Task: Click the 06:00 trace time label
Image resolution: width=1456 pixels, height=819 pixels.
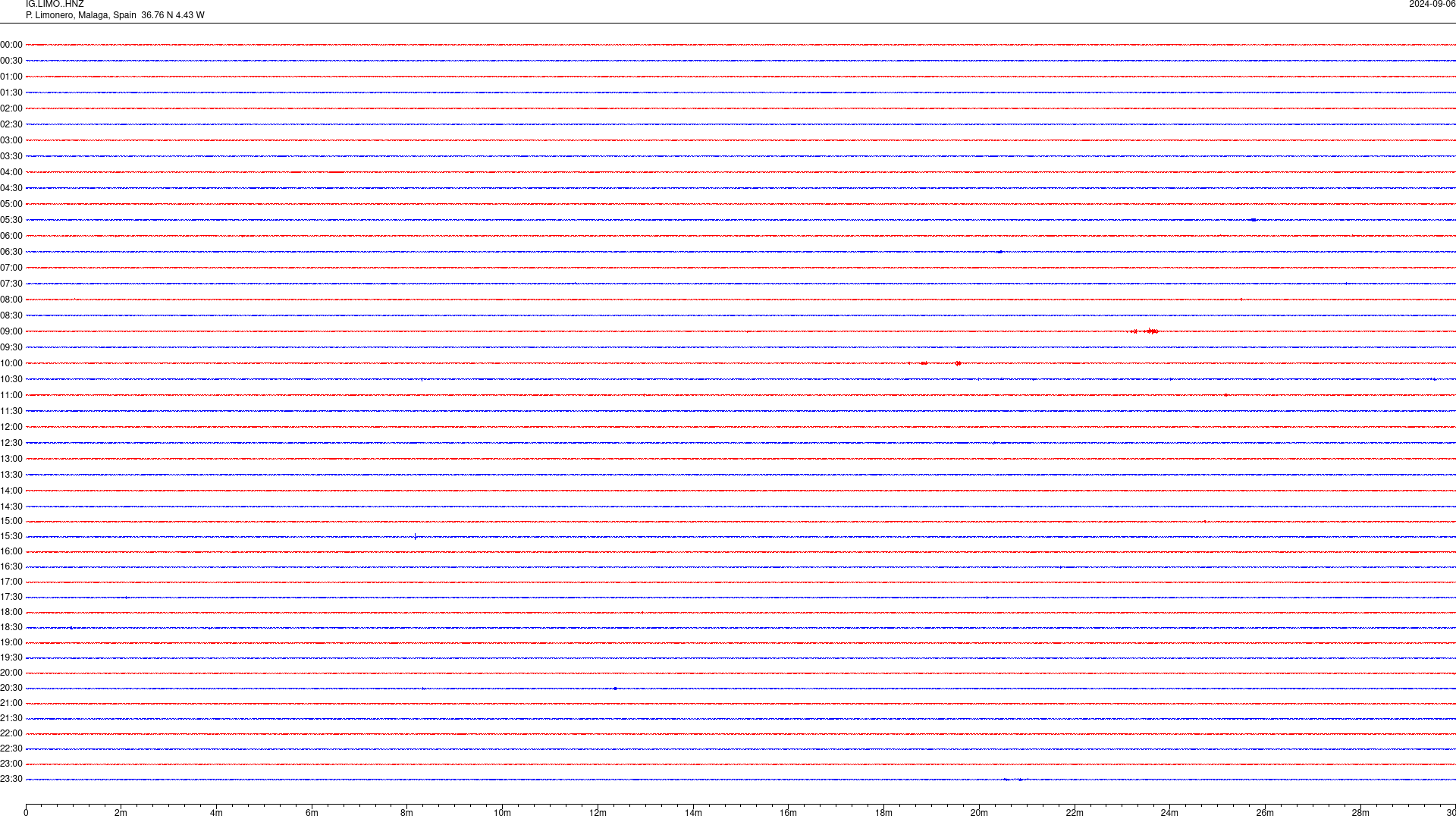Action: [x=11, y=236]
